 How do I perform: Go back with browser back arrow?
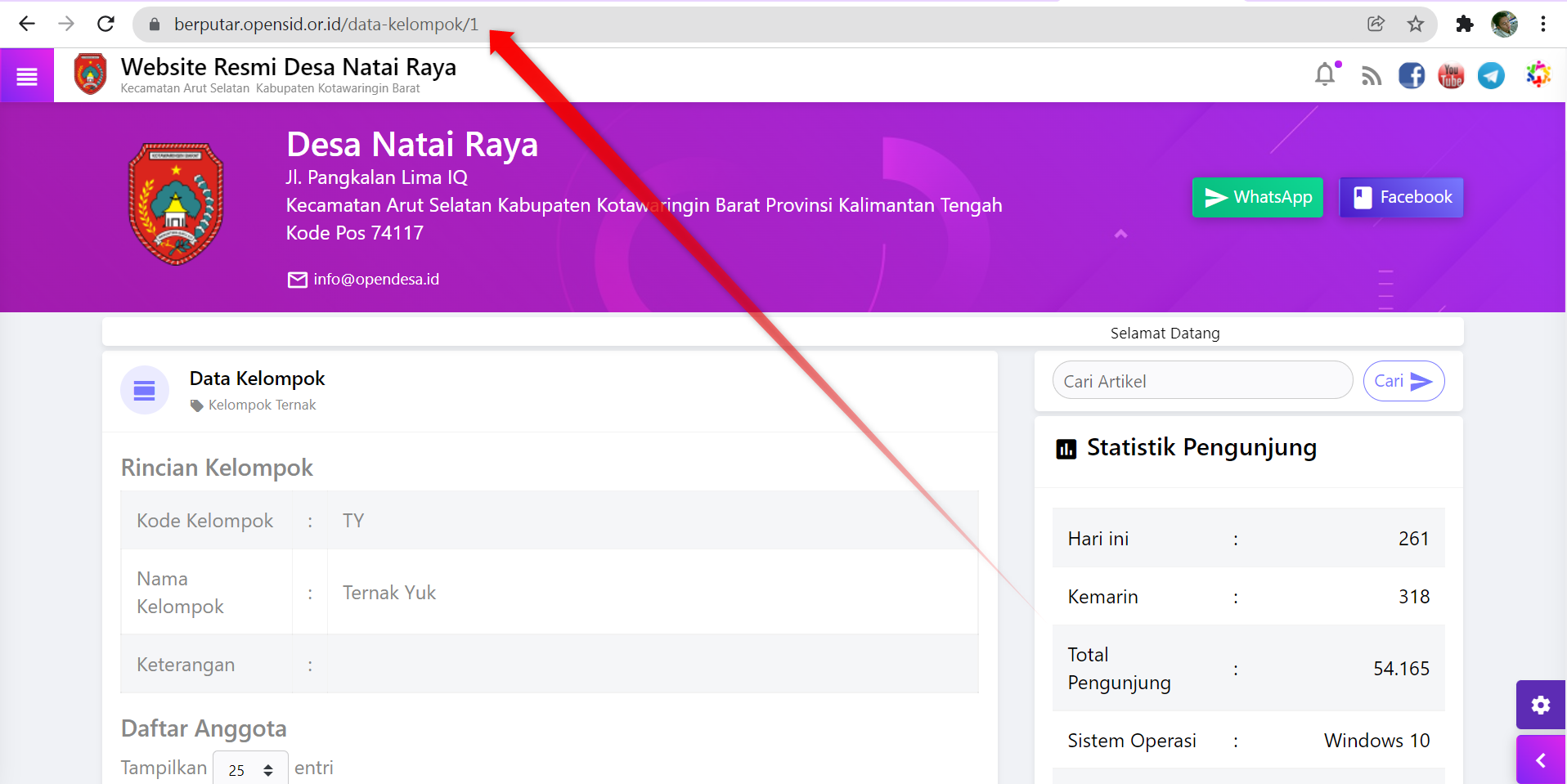(27, 24)
